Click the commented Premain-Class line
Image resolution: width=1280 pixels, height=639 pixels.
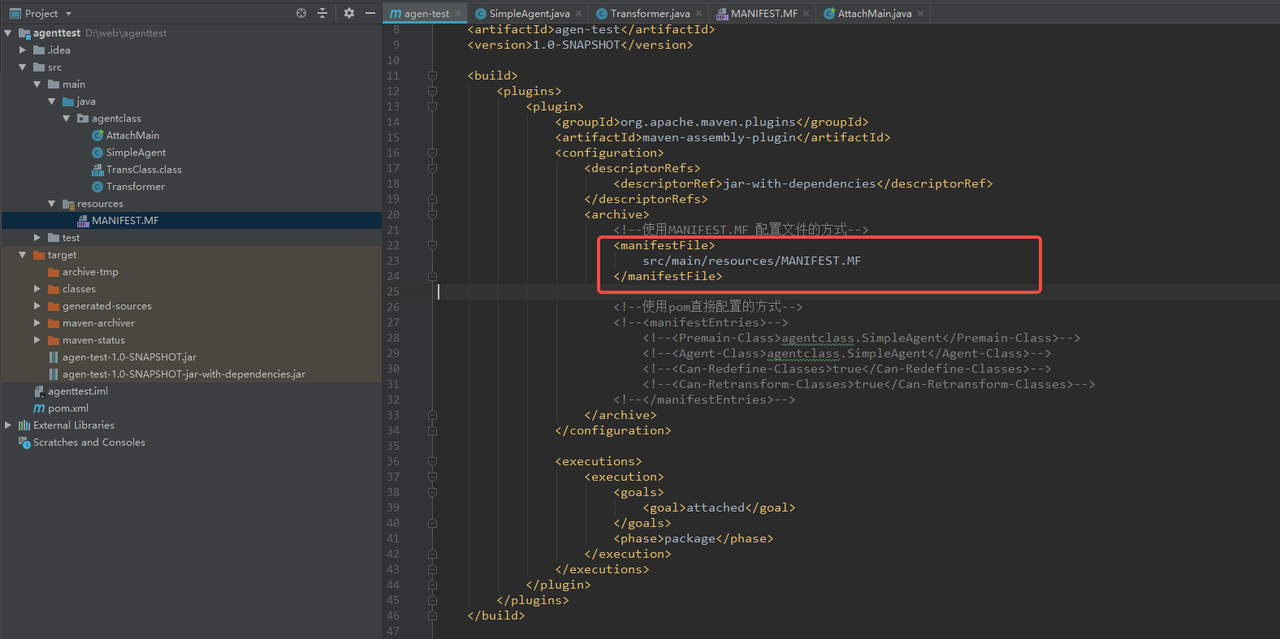tap(862, 338)
